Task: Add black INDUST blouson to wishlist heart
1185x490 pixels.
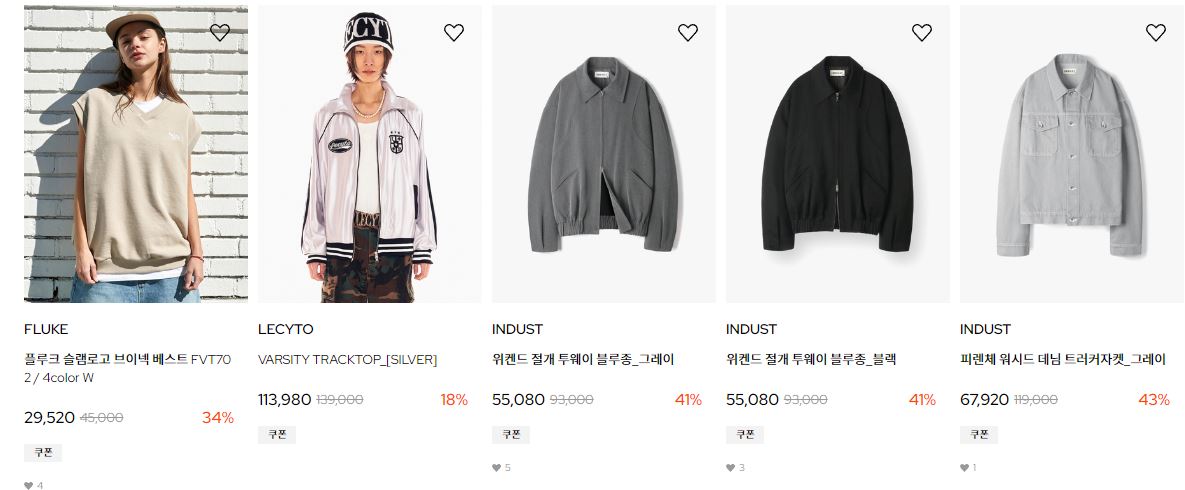Action: [921, 33]
